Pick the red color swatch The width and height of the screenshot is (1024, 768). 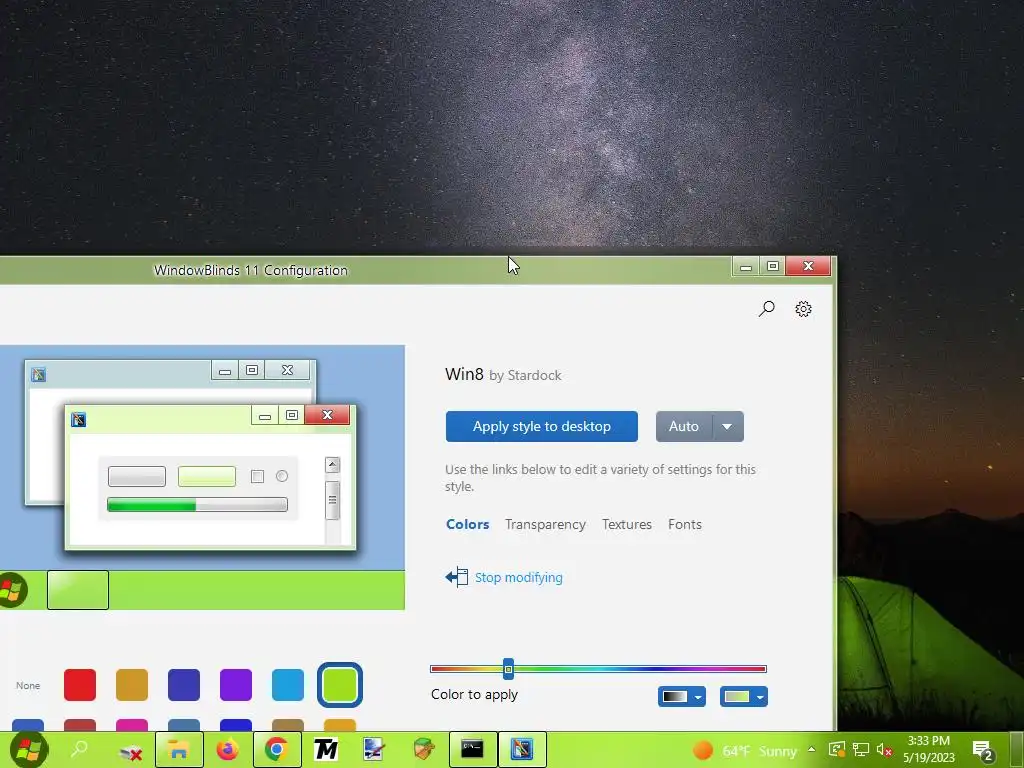tap(80, 684)
